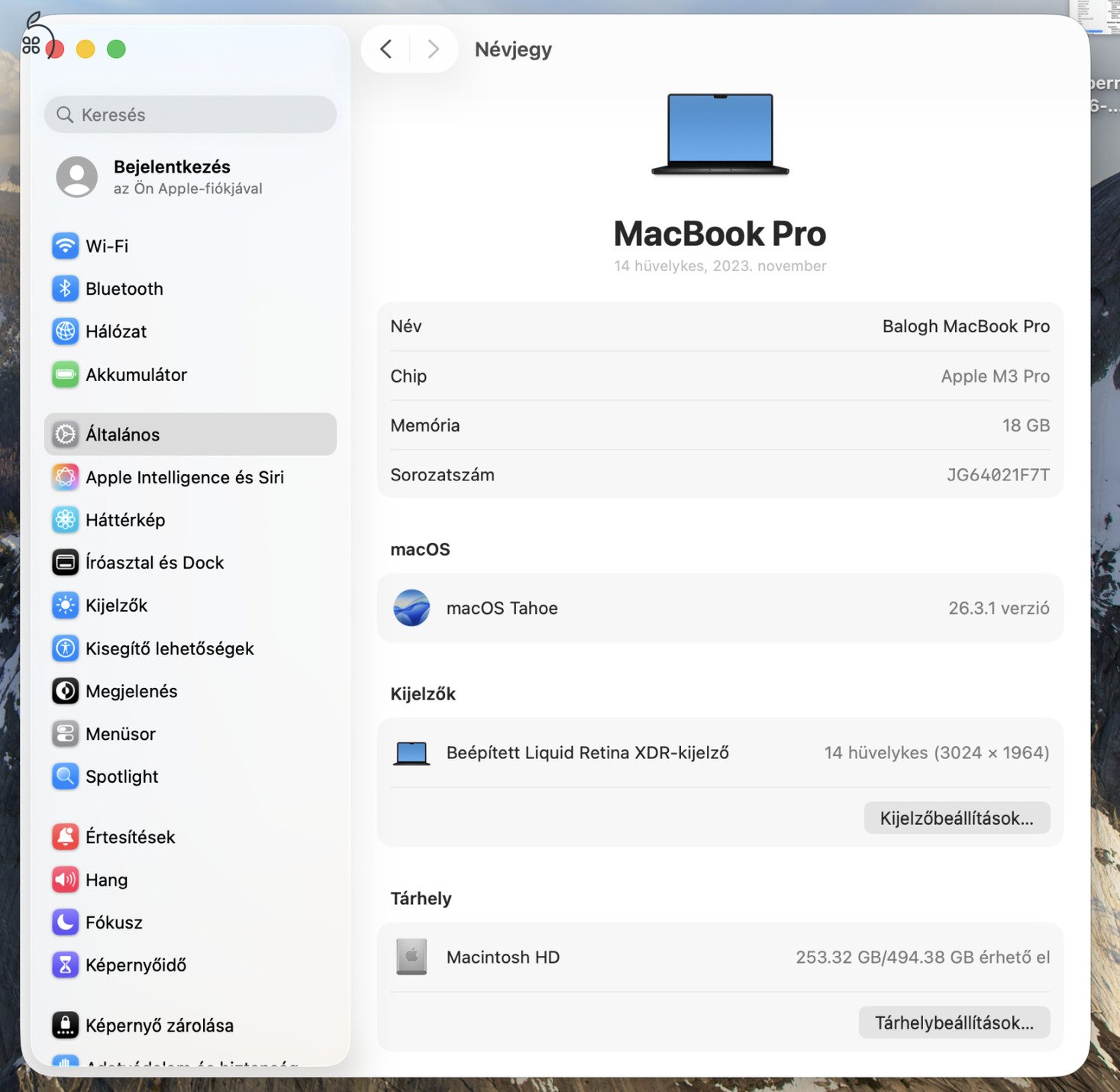The image size is (1120, 1092).
Task: Select the Hálózat network icon
Action: click(x=66, y=331)
